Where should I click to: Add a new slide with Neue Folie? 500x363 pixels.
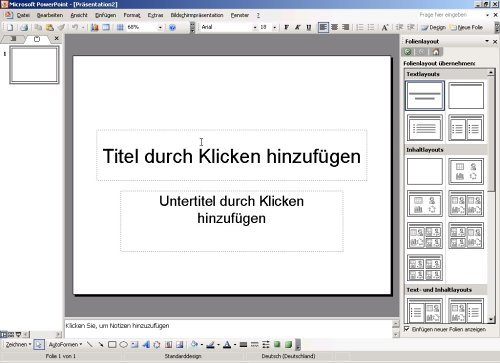[467, 28]
